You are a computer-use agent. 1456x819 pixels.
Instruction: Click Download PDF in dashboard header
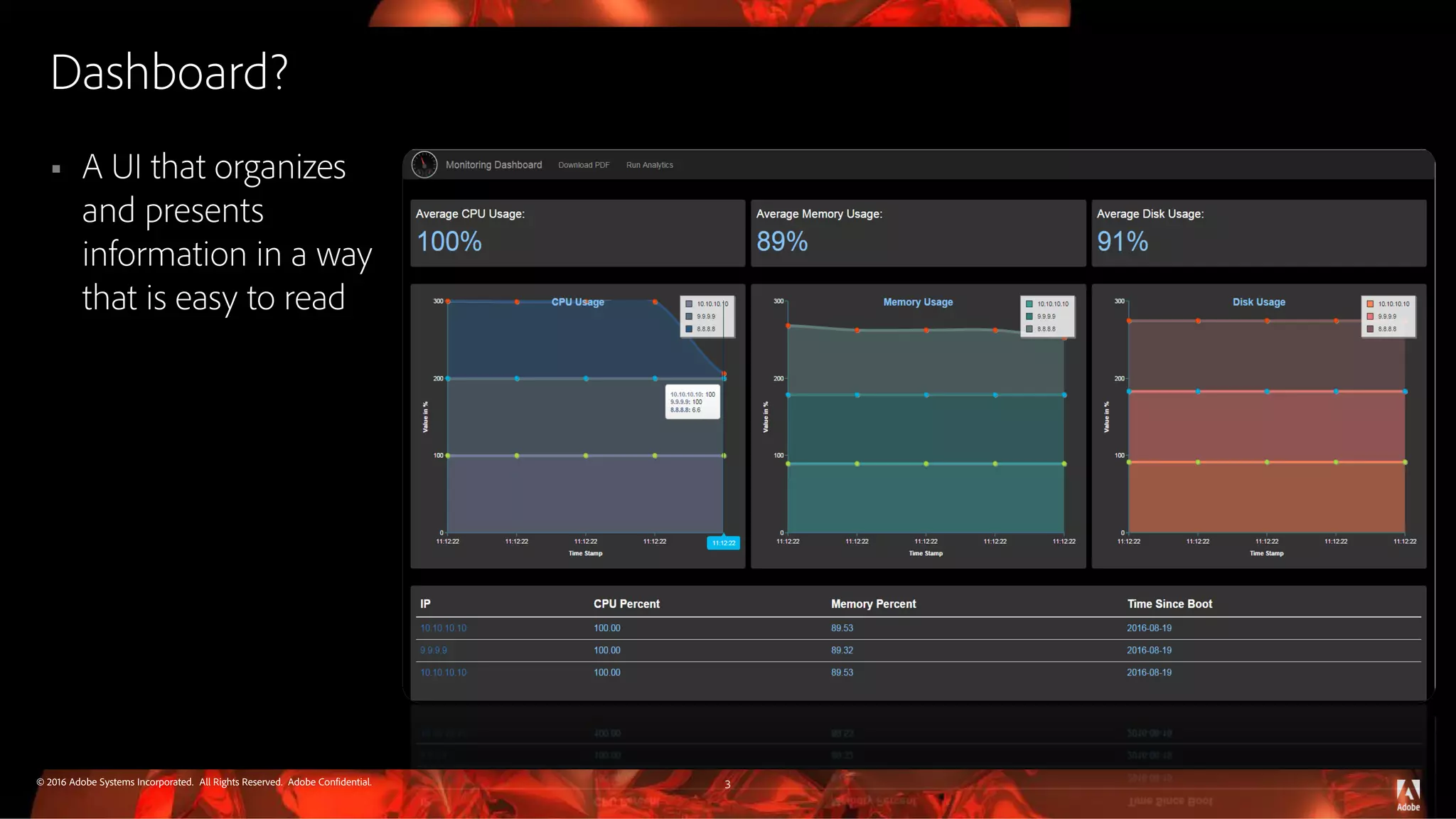tap(584, 165)
